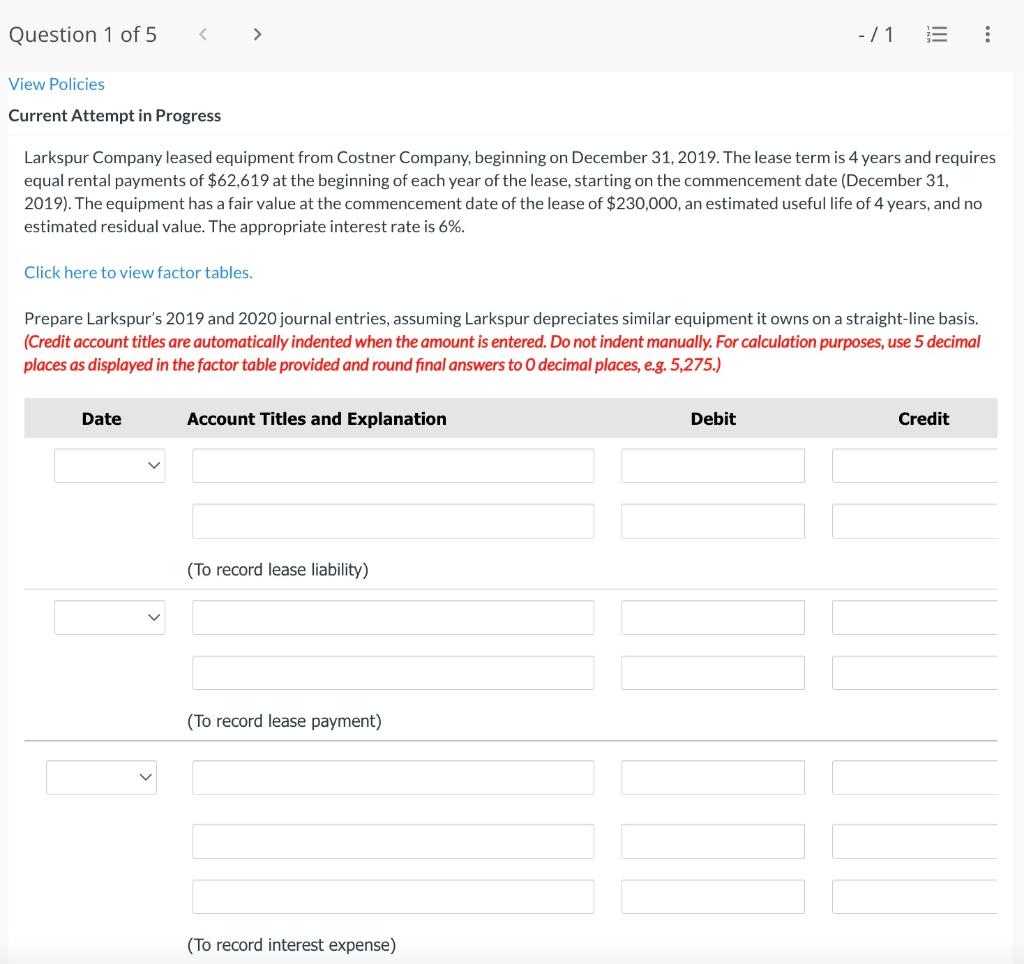This screenshot has width=1024, height=964.
Task: Click '(To record lease payment)' caption
Action: [284, 721]
